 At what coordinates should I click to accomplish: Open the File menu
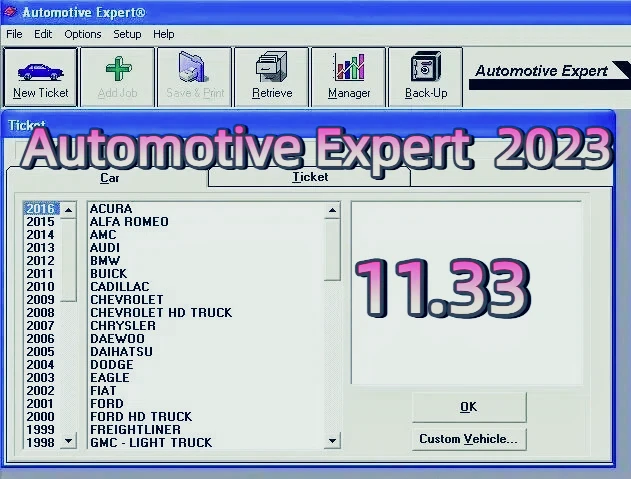click(x=14, y=34)
